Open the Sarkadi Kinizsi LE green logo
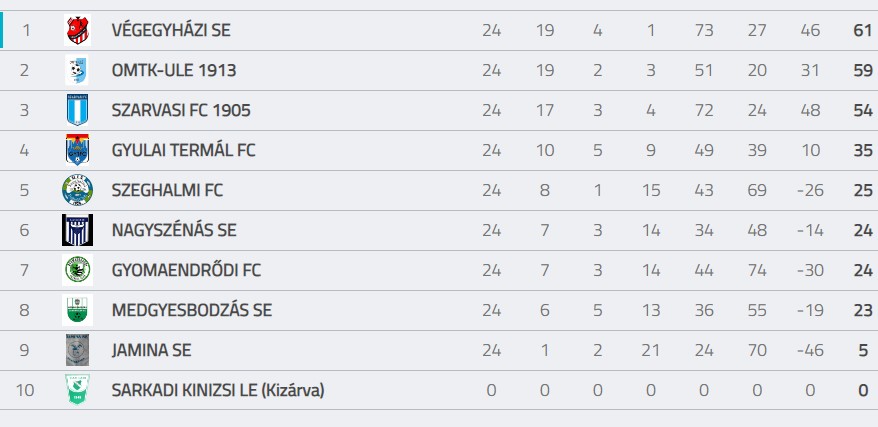The width and height of the screenshot is (878, 427). point(77,390)
